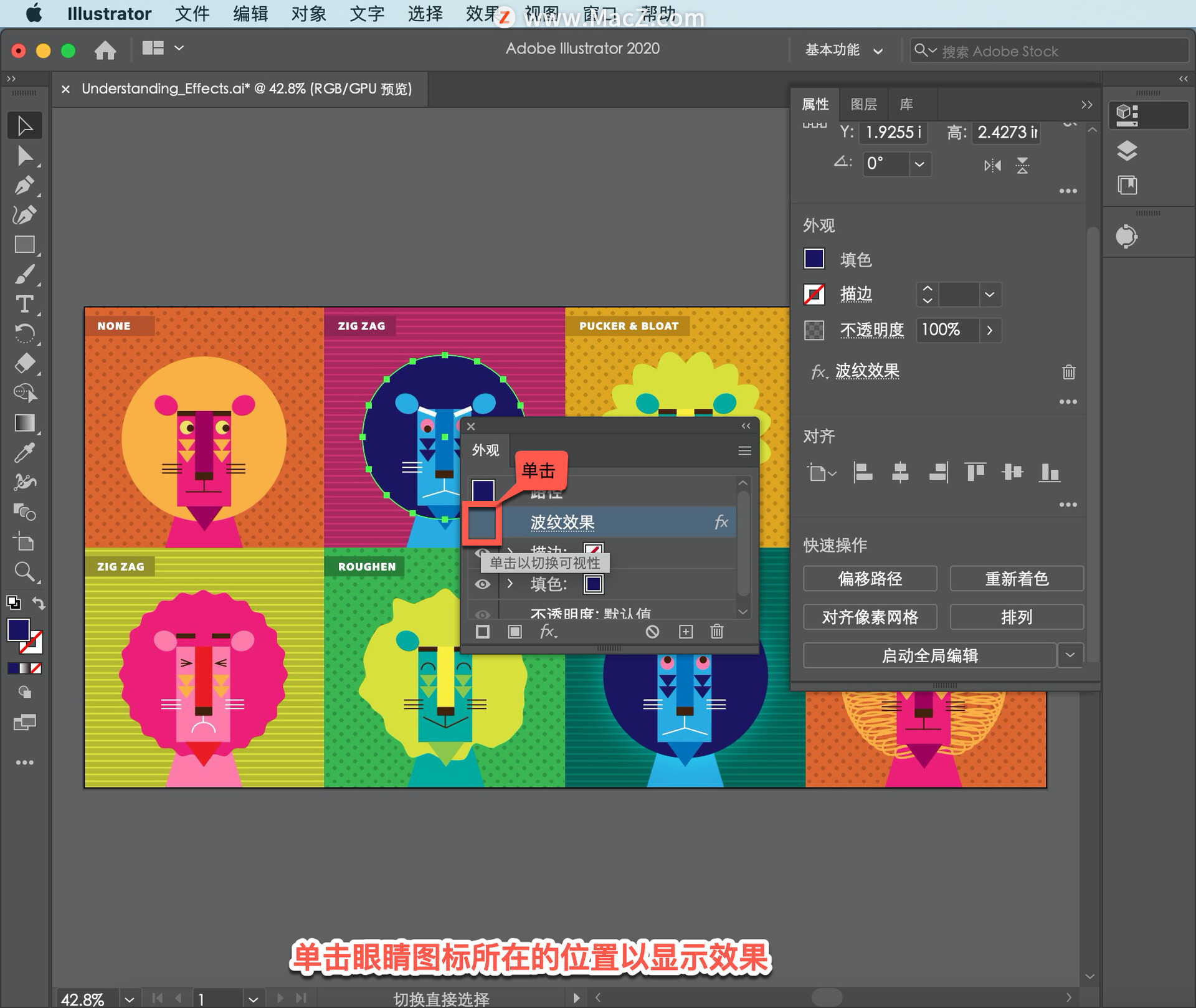Click the 填色 swatch in Properties panel
Screen dimensions: 1196x1008
coord(814,259)
